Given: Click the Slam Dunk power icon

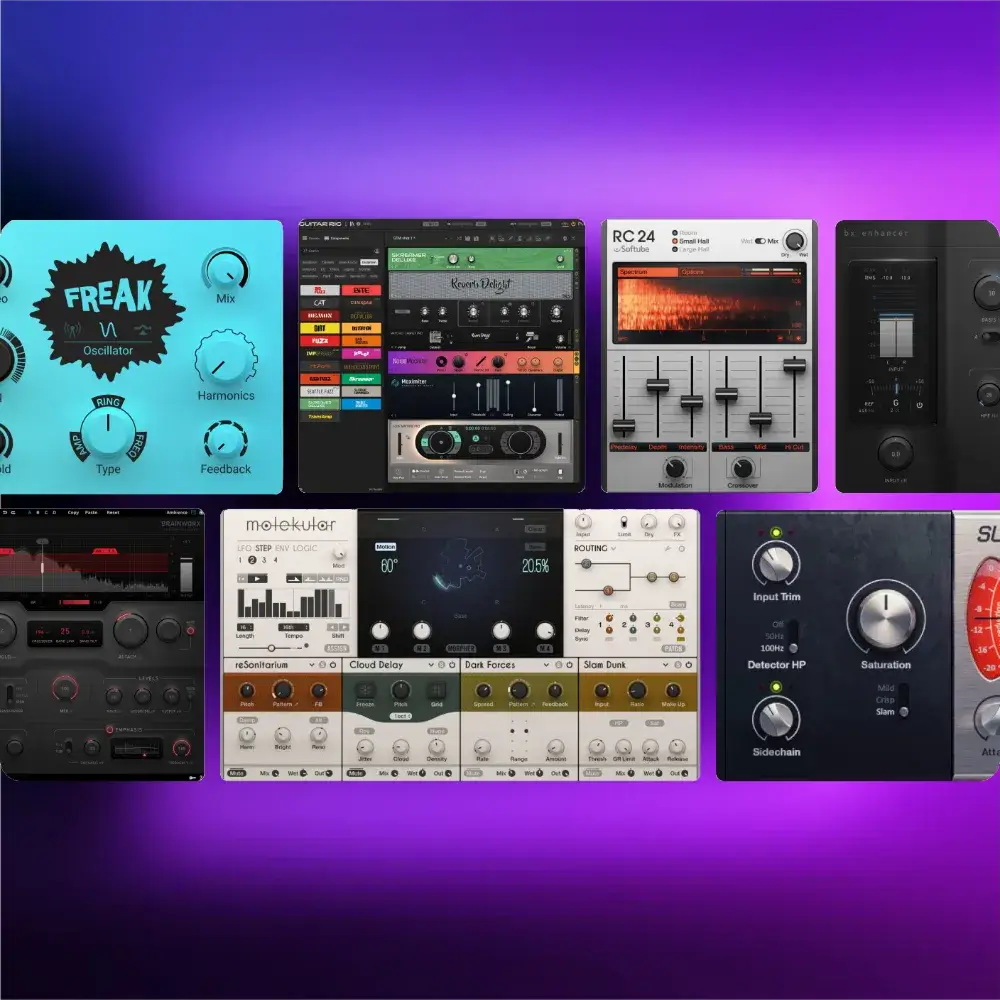Looking at the screenshot, I should pos(688,665).
